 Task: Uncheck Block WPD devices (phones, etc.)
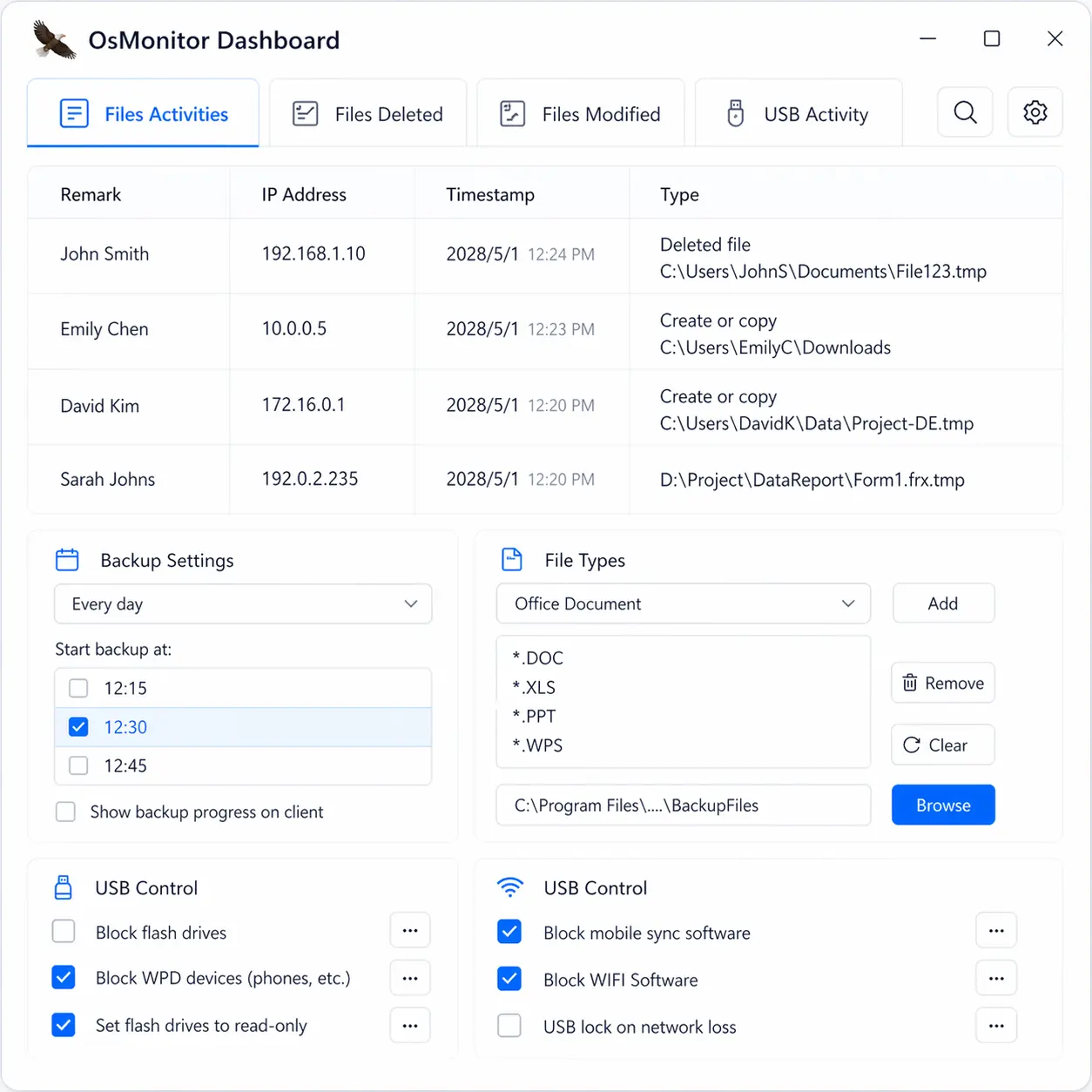coord(64,978)
